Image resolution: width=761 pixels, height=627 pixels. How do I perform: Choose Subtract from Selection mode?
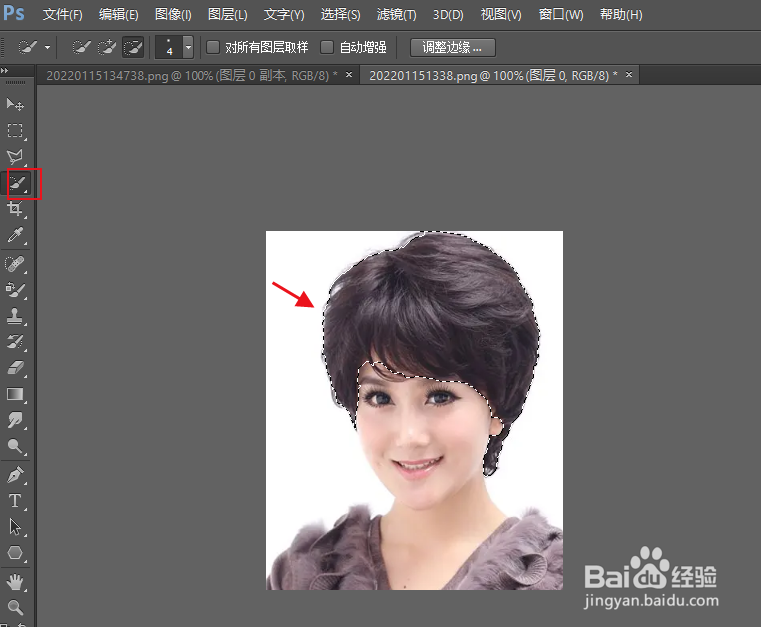(133, 47)
